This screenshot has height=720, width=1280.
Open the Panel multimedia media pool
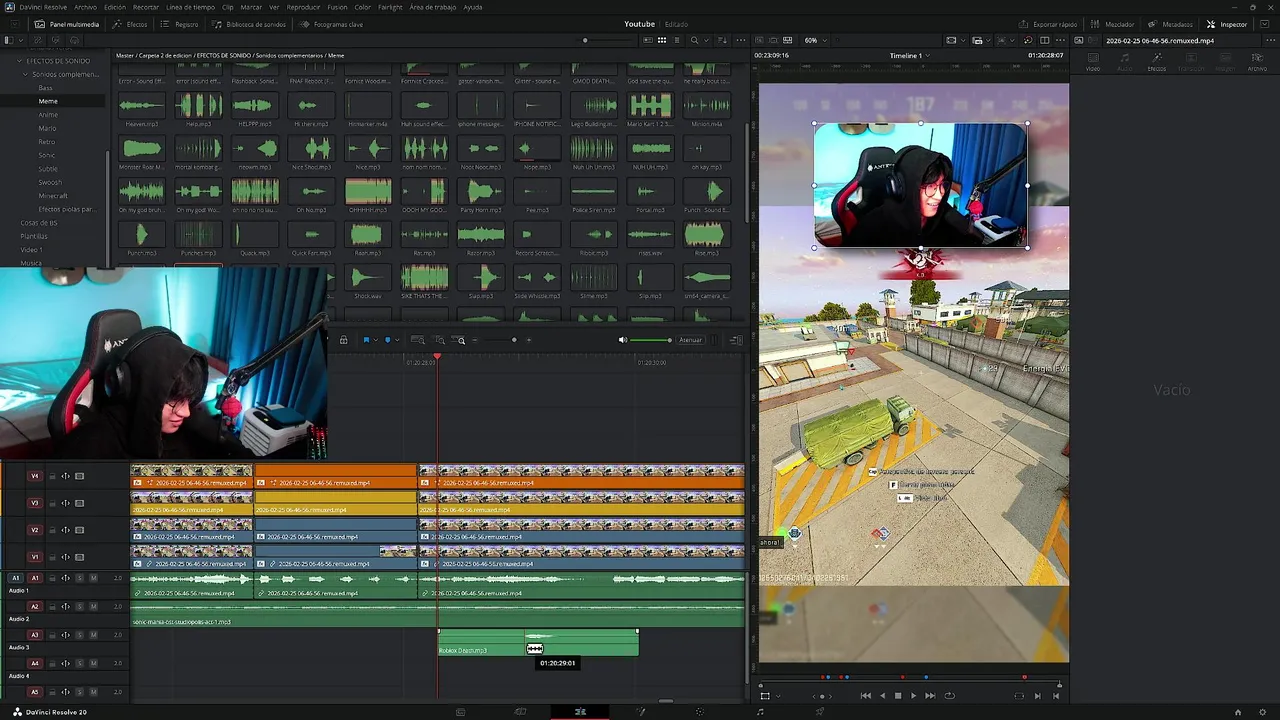pyautogui.click(x=66, y=24)
